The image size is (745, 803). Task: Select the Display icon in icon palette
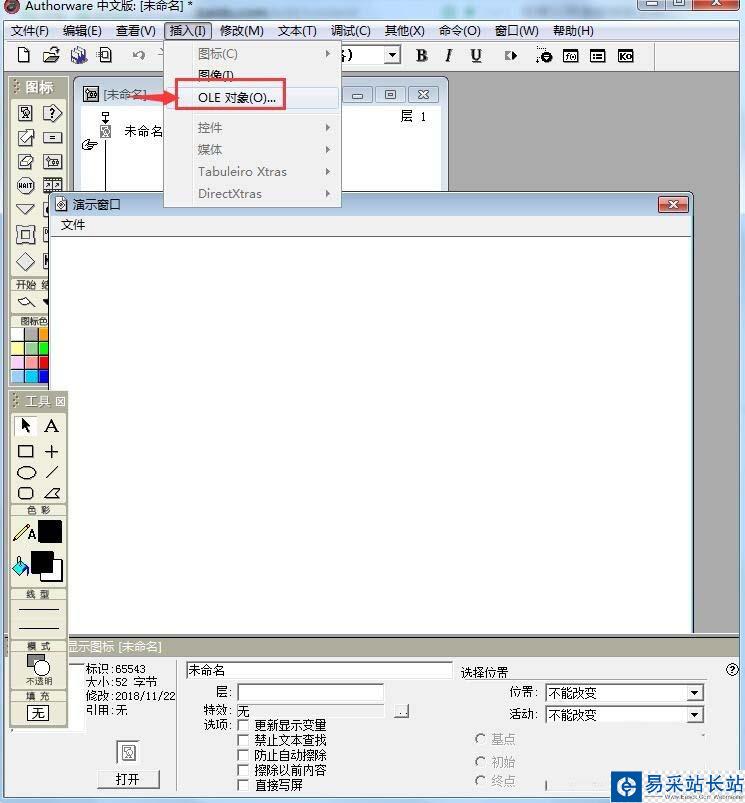click(x=25, y=113)
